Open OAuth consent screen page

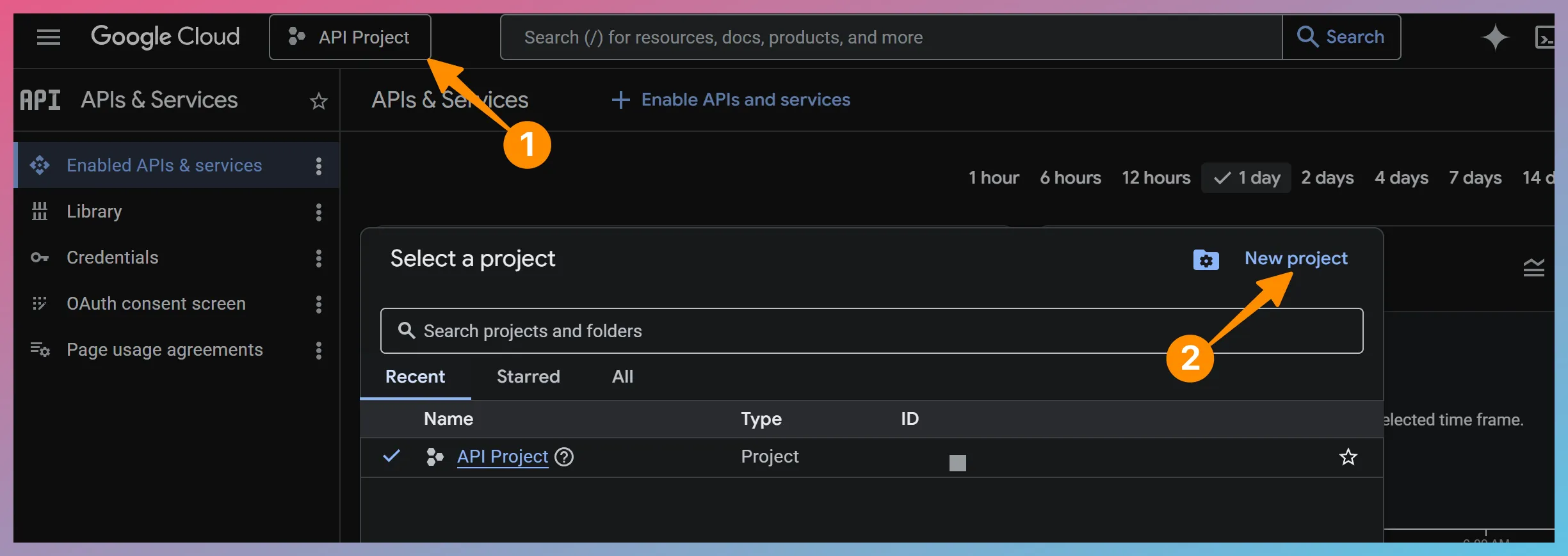point(156,303)
